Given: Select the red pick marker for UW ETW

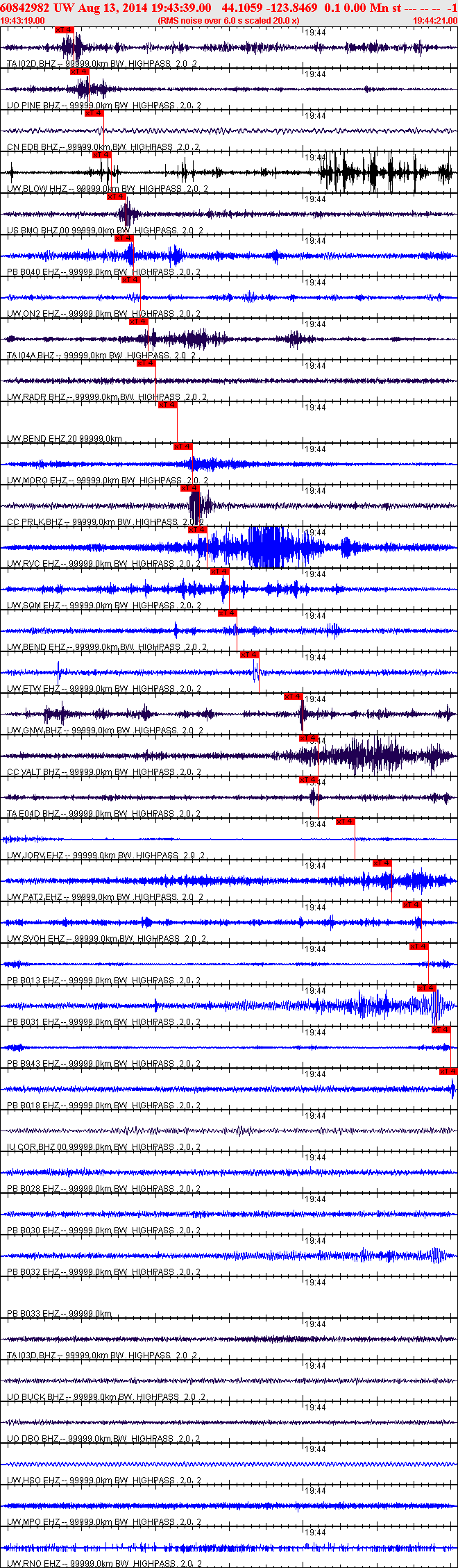Looking at the screenshot, I should pos(249,655).
